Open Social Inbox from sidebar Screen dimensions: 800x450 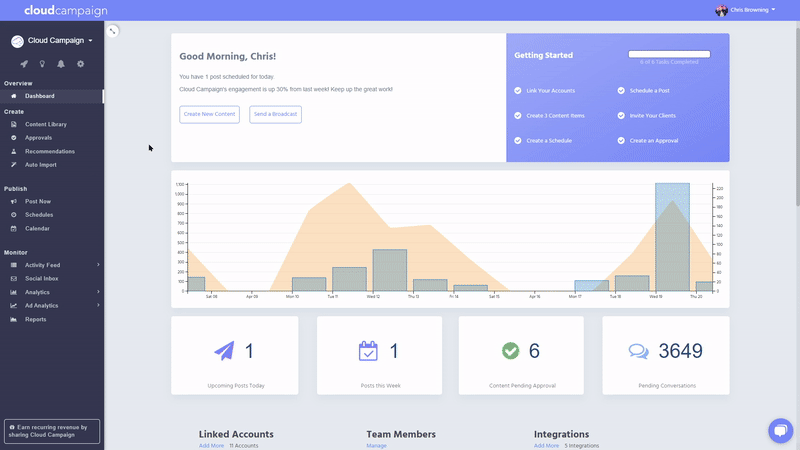coord(41,278)
